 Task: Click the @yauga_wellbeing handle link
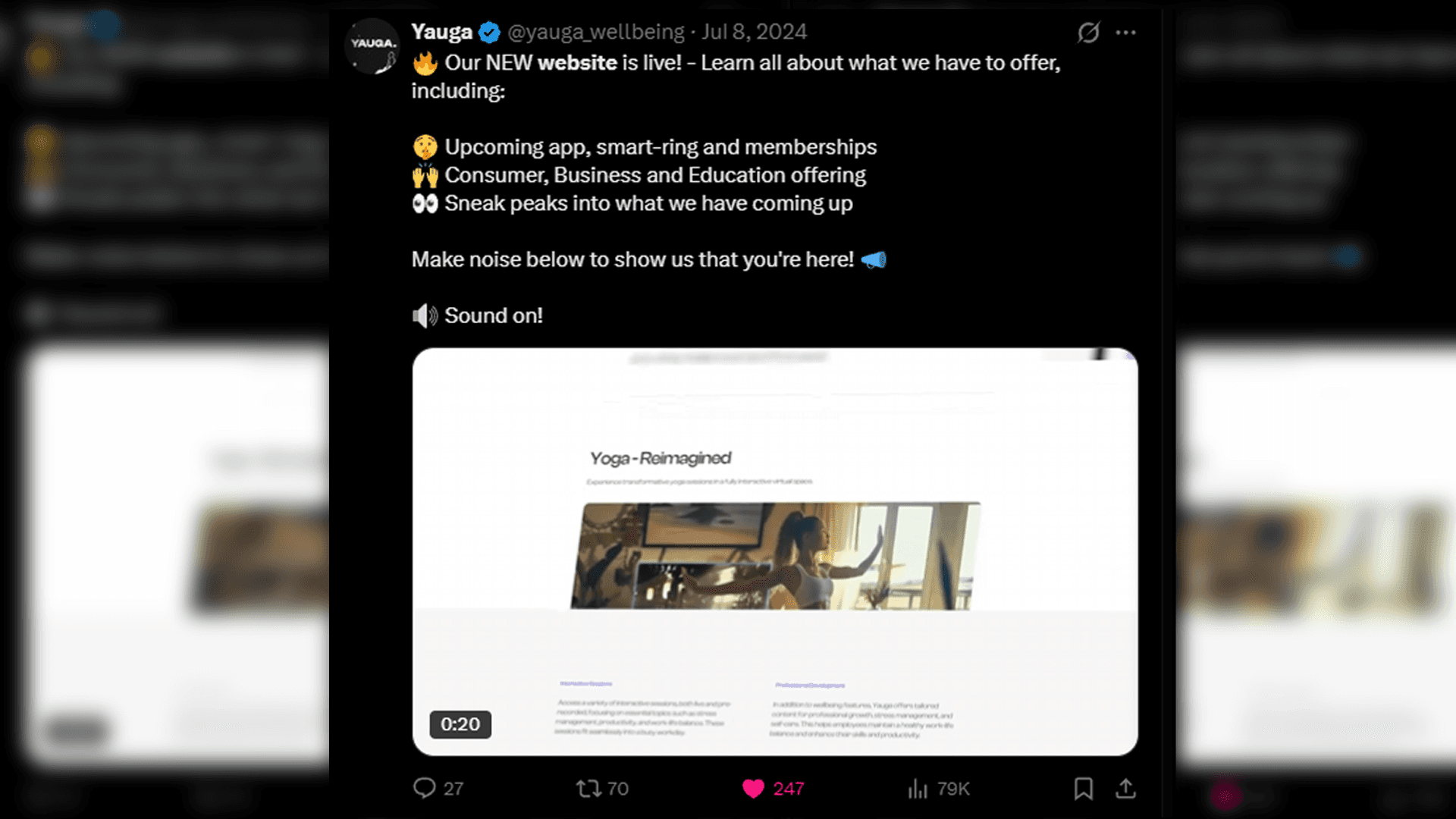(596, 33)
